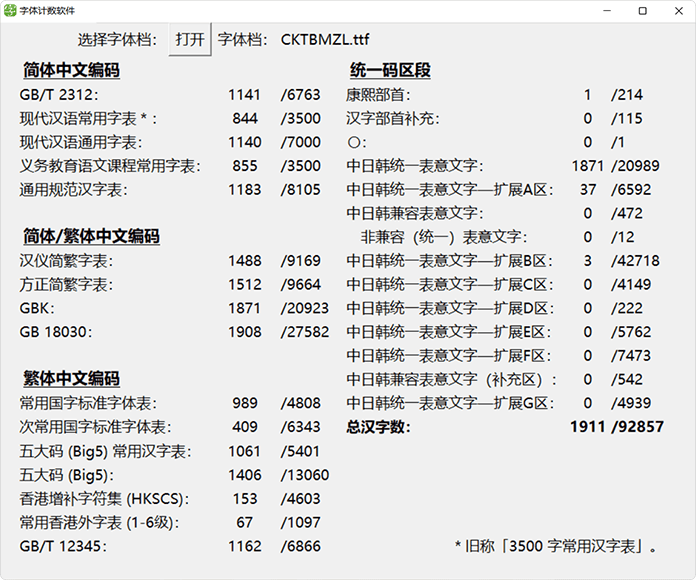Click the 康熙部首 row label
696x580 pixels.
pyautogui.click(x=378, y=95)
